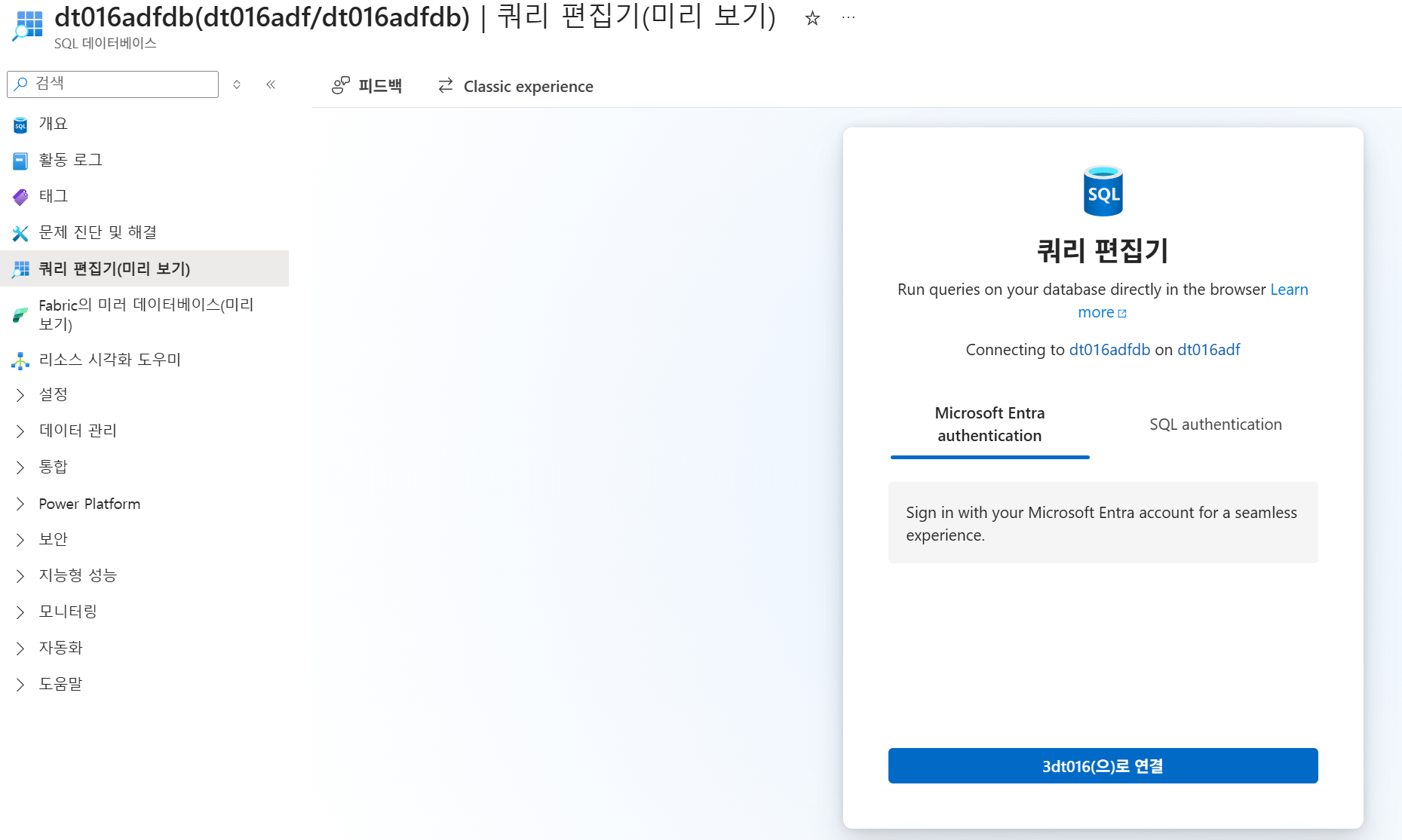Image resolution: width=1402 pixels, height=840 pixels.
Task: Expand the 자동화 section
Action: [20, 648]
